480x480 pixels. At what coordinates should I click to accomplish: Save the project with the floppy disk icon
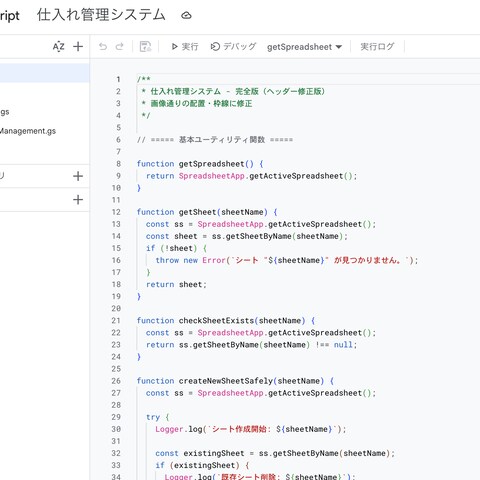click(x=145, y=46)
